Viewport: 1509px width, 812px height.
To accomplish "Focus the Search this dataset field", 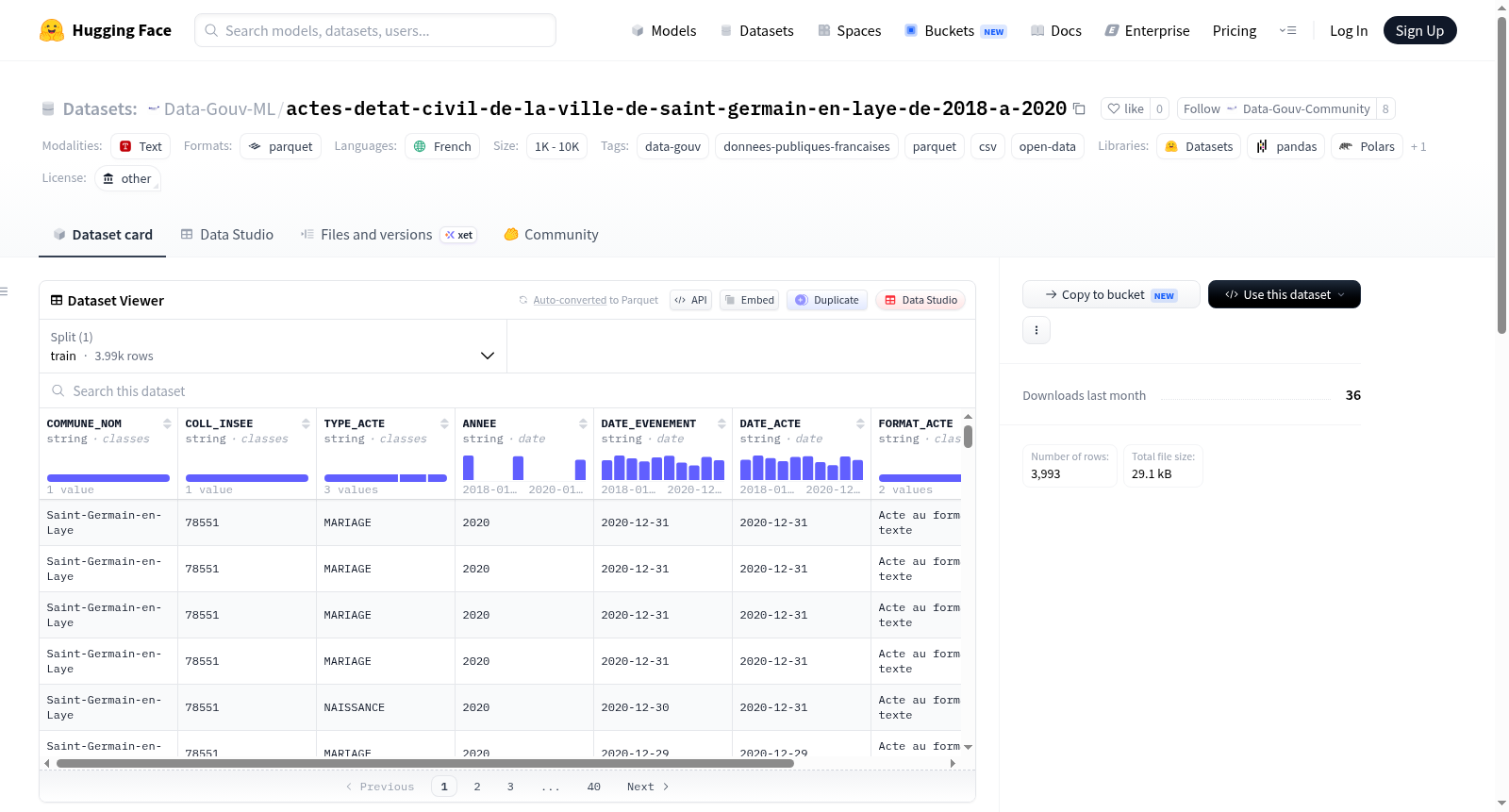I will (507, 390).
